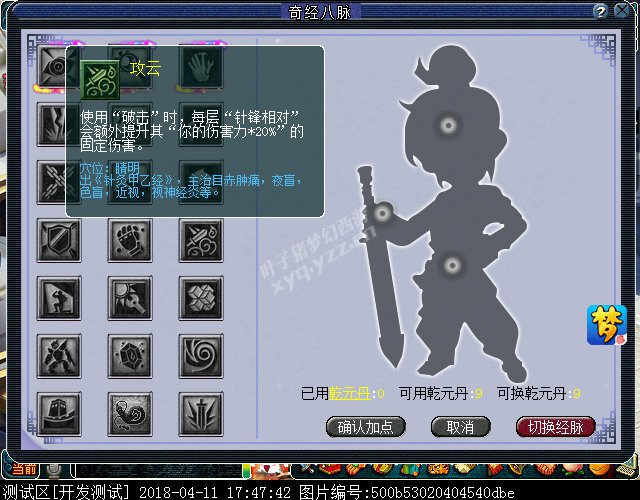The width and height of the screenshot is (640, 500).
Task: Switch to the 当前 chat channel tab
Action: tap(24, 469)
